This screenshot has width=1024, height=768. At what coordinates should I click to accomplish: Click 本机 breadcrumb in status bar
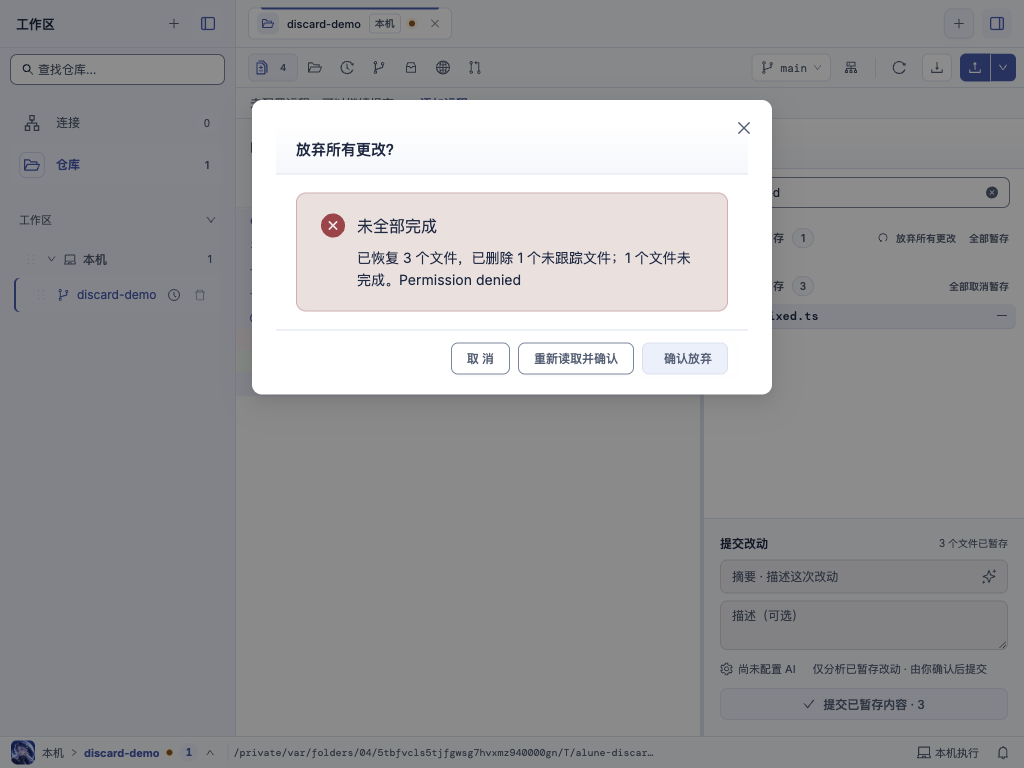pyautogui.click(x=53, y=753)
